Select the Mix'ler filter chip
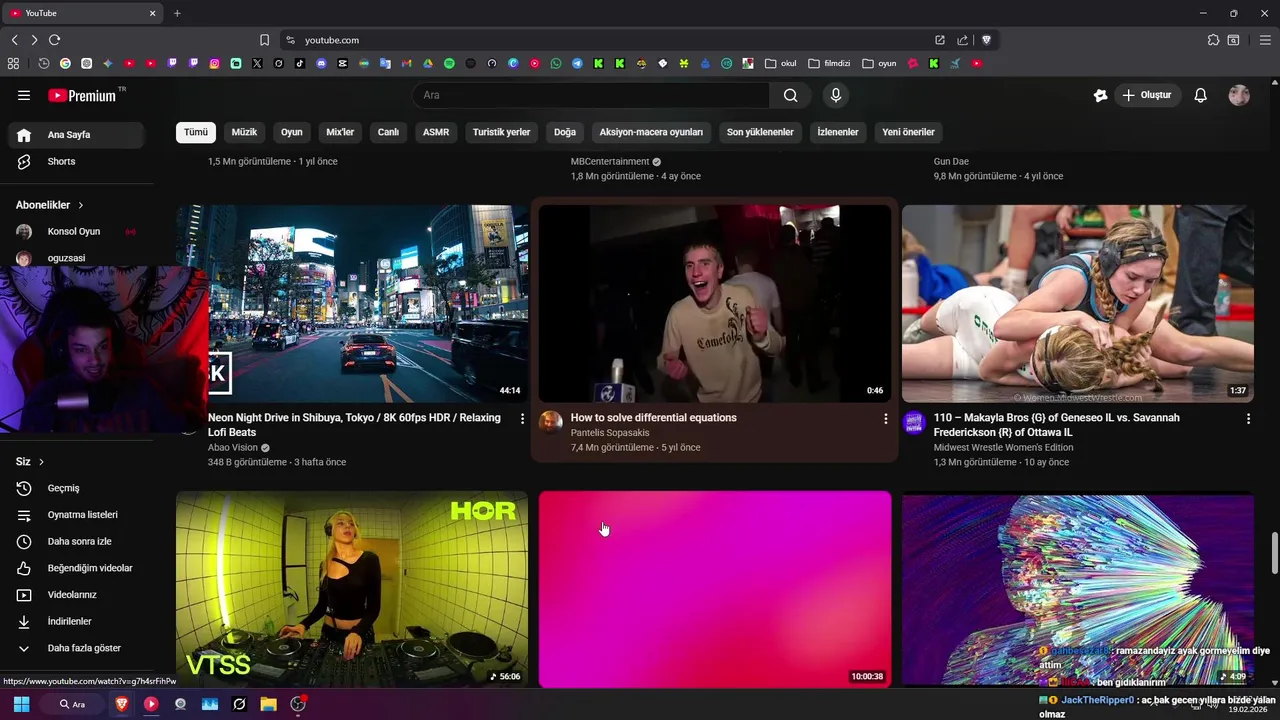 click(340, 132)
